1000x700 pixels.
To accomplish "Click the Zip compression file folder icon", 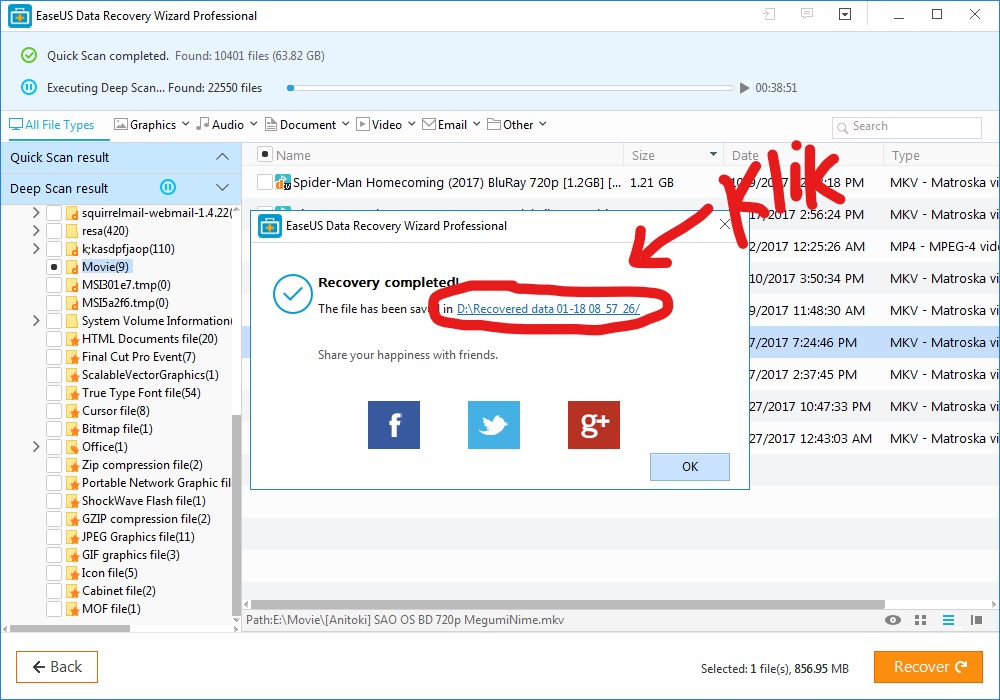I will tap(72, 465).
